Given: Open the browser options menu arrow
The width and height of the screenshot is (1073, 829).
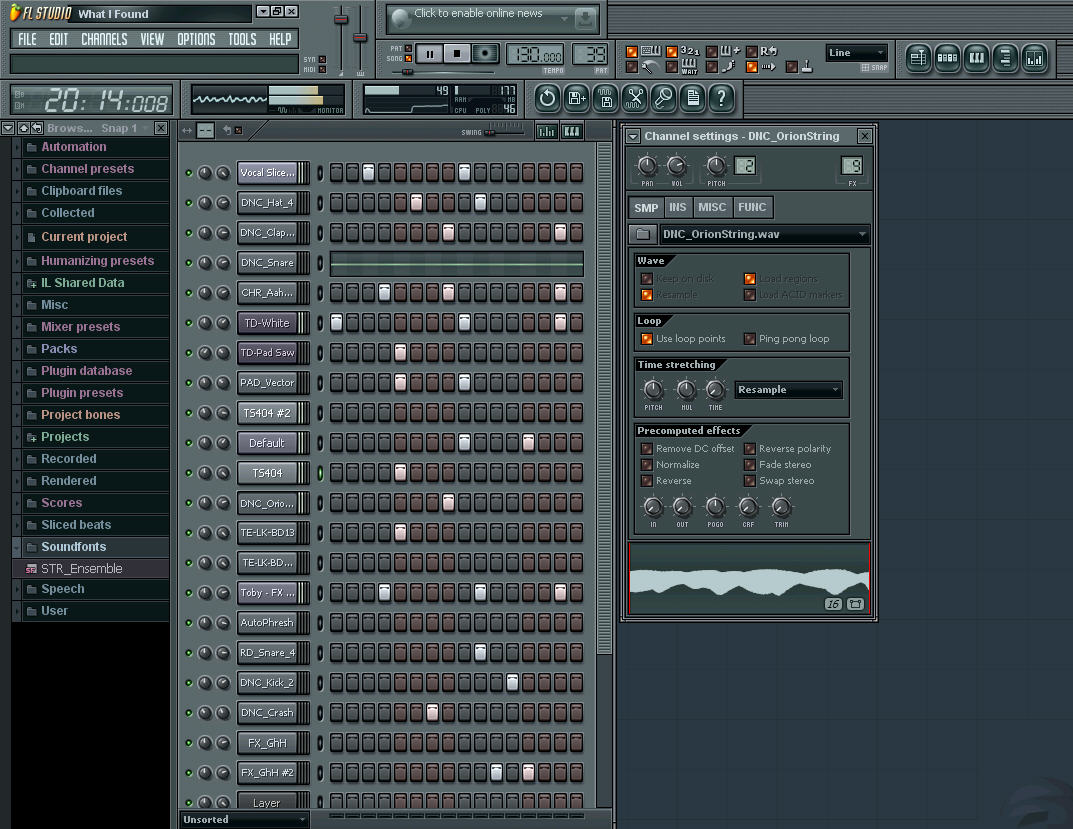Looking at the screenshot, I should [x=8, y=128].
